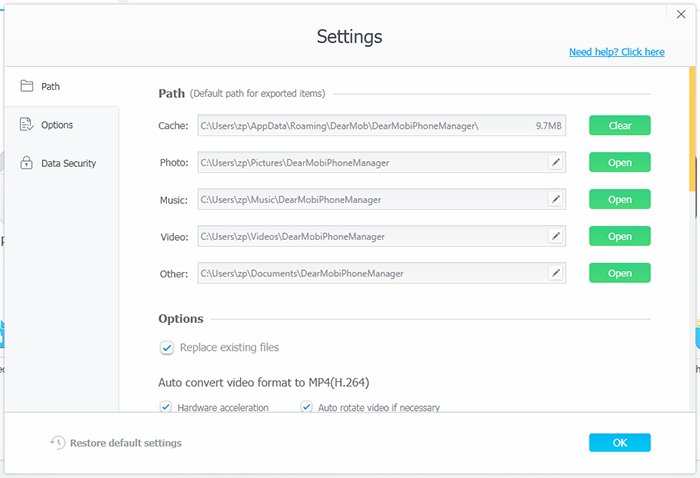Click the 9.7MB cache size value
The width and height of the screenshot is (700, 478).
pos(549,126)
